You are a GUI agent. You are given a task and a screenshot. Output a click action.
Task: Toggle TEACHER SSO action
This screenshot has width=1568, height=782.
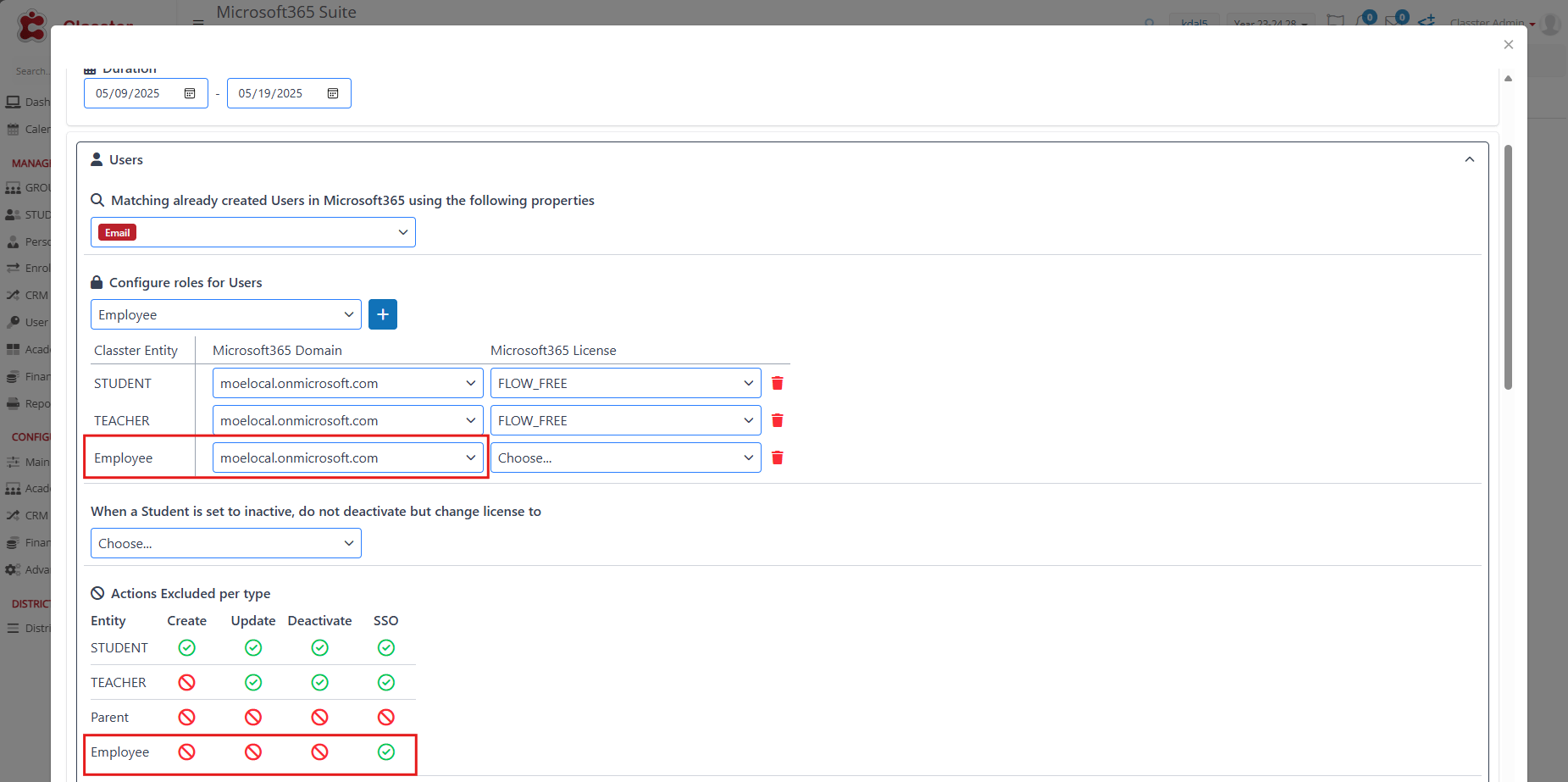click(386, 682)
